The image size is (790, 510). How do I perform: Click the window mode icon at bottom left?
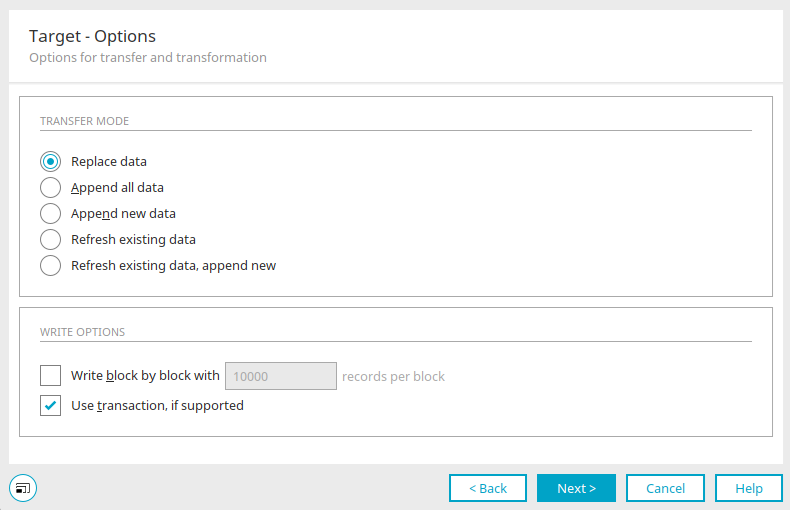pyautogui.click(x=23, y=488)
